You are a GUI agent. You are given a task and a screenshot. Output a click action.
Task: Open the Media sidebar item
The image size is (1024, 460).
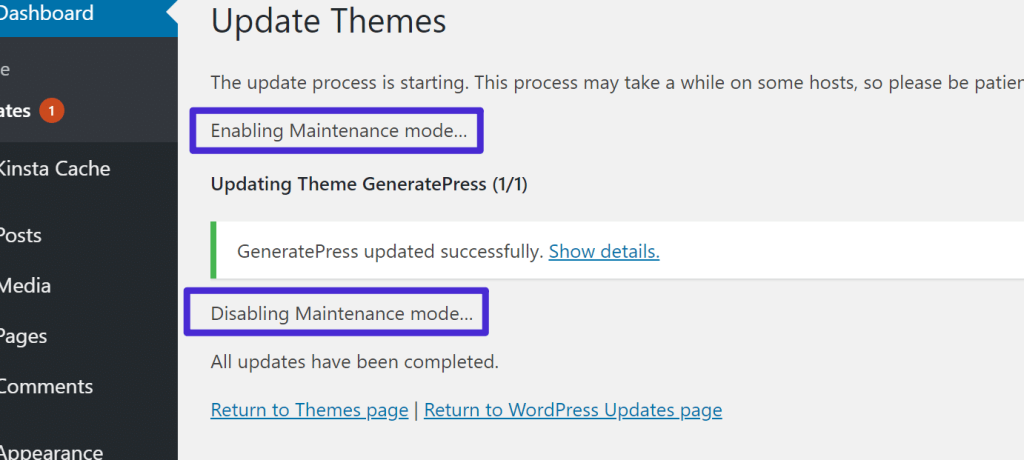(x=25, y=286)
